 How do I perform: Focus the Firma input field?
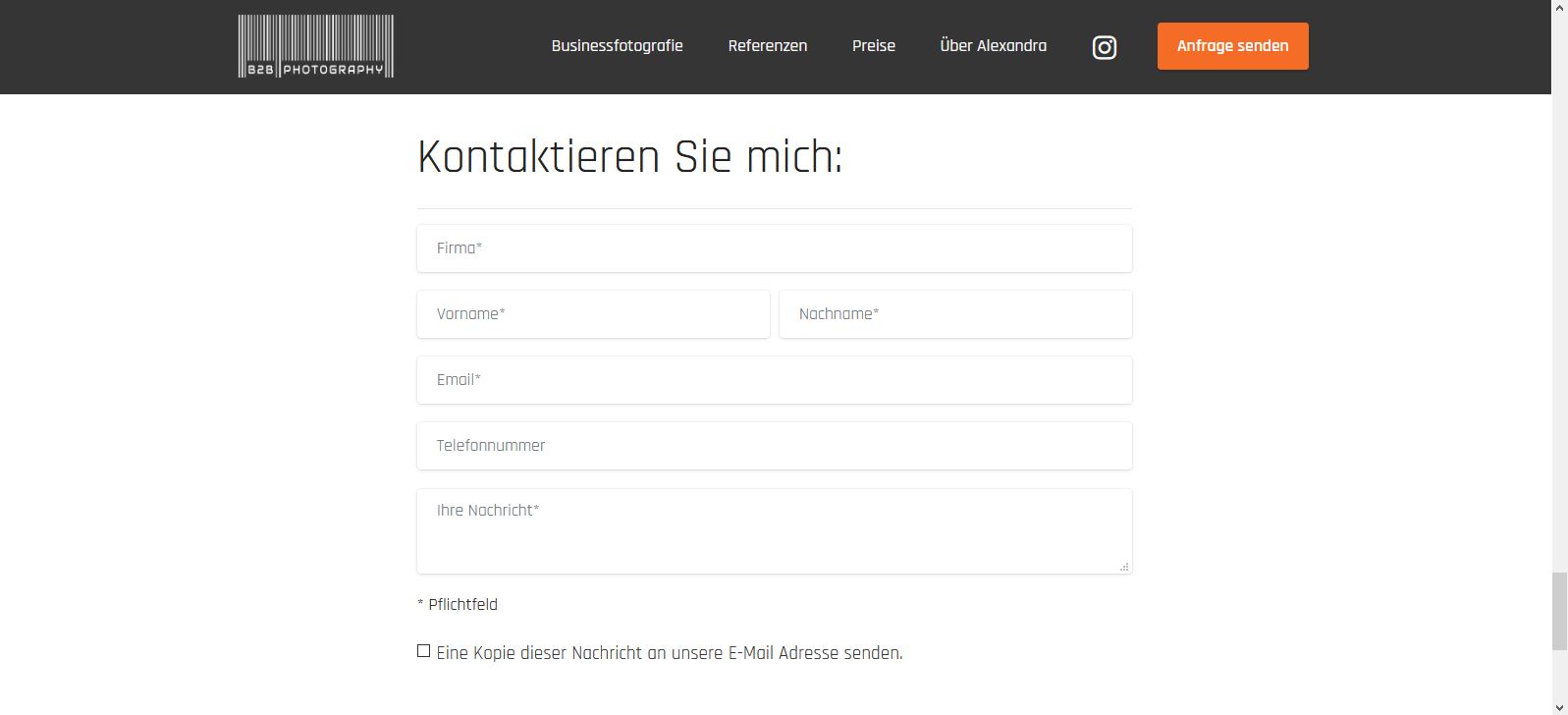(x=774, y=248)
